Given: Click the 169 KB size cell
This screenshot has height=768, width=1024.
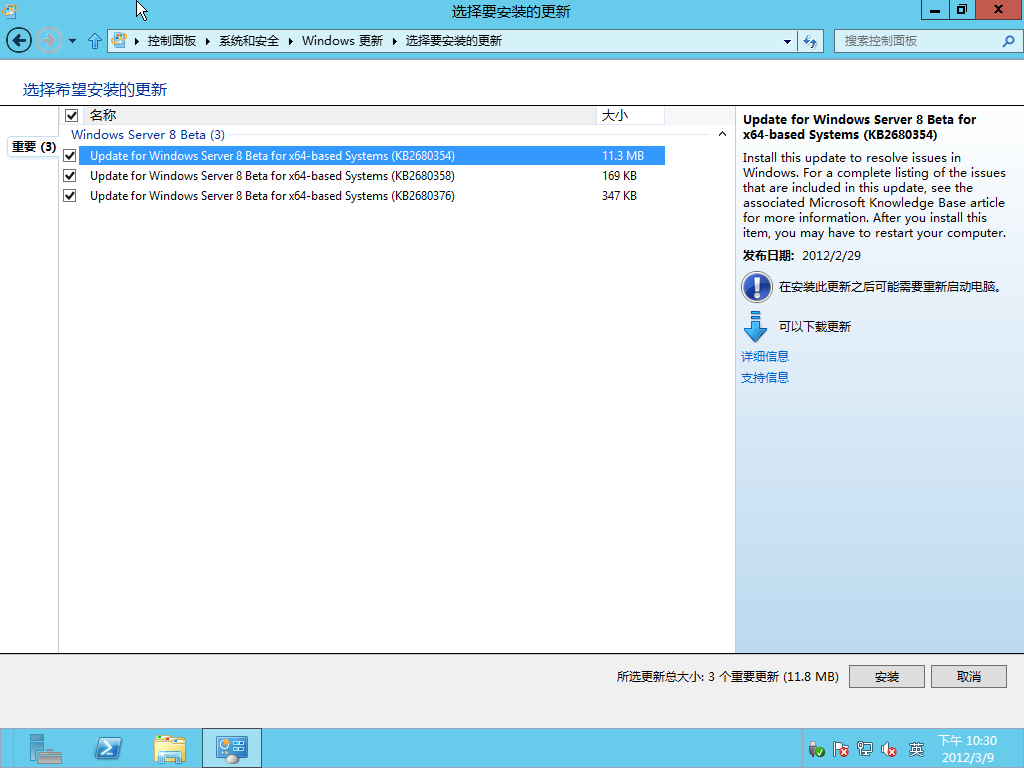Looking at the screenshot, I should pos(619,176).
